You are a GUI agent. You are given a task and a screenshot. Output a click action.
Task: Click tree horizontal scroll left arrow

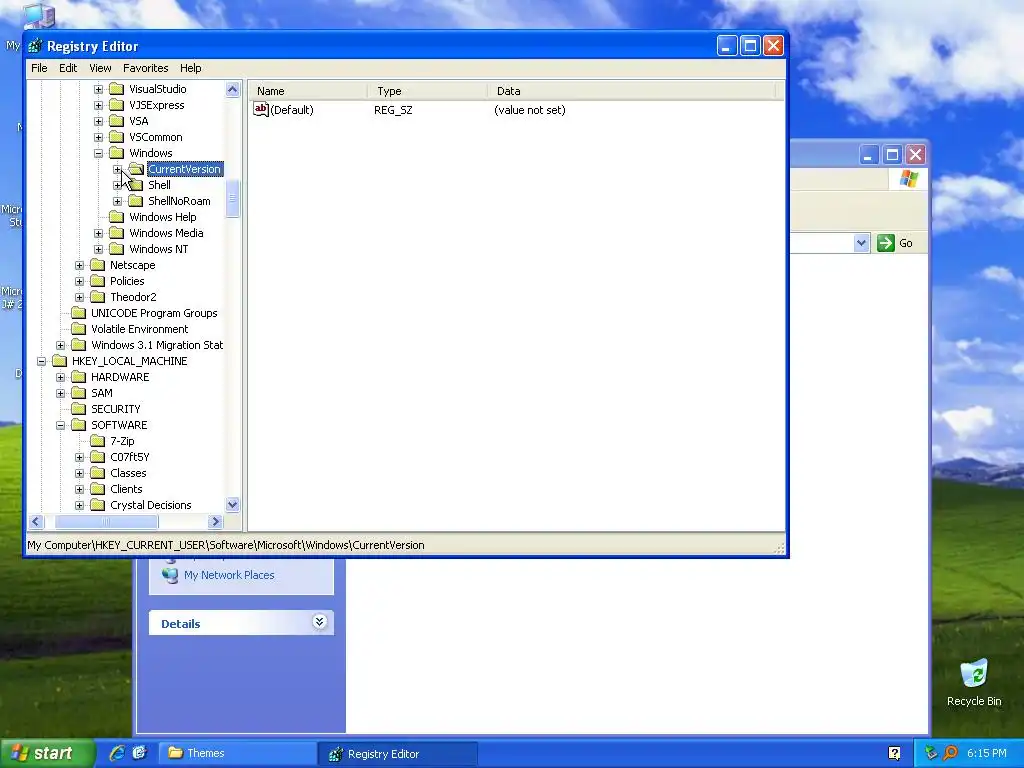36,521
